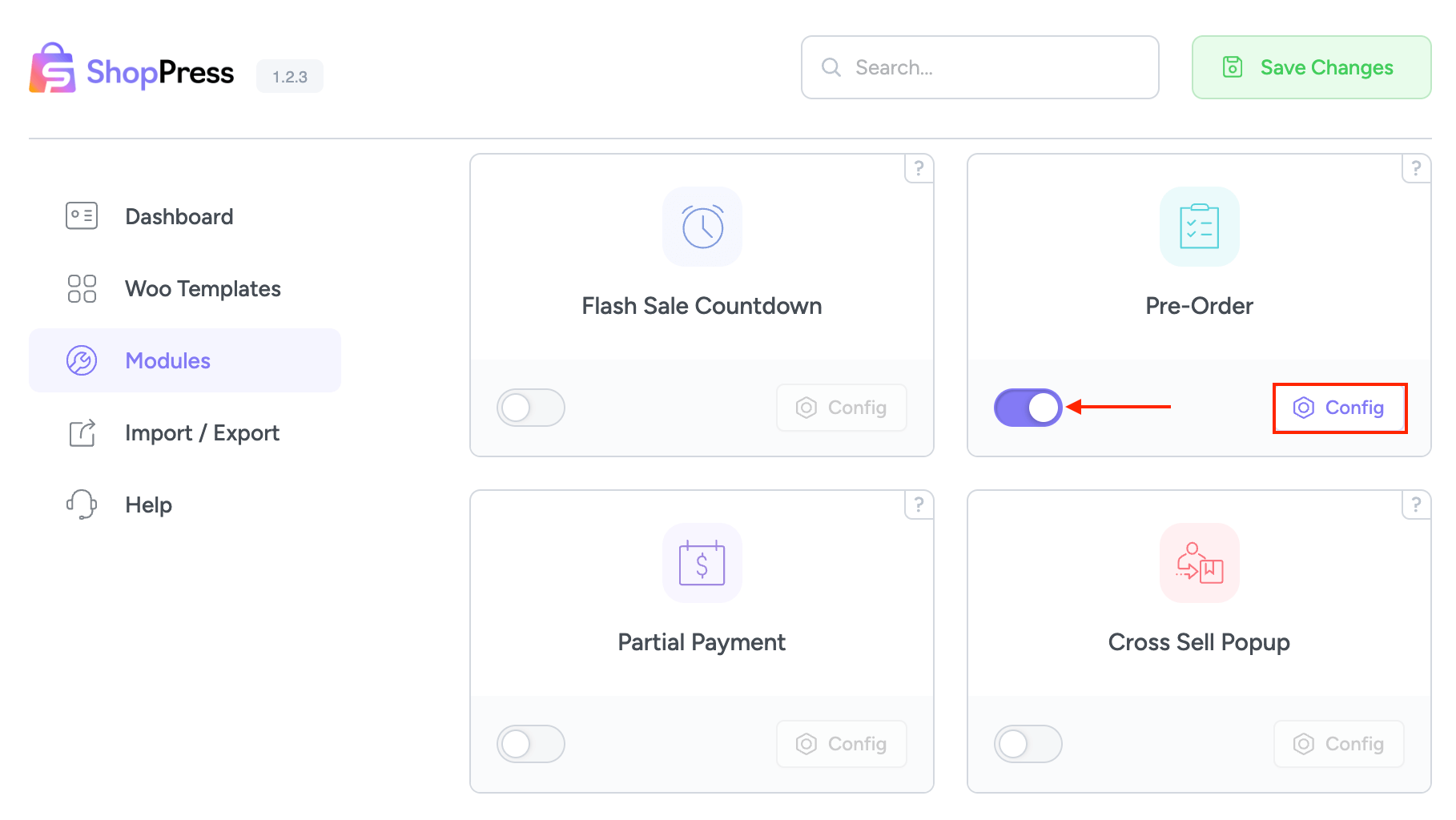Image resolution: width=1456 pixels, height=820 pixels.
Task: Click the Flash Sale Countdown clock icon
Action: pos(702,227)
